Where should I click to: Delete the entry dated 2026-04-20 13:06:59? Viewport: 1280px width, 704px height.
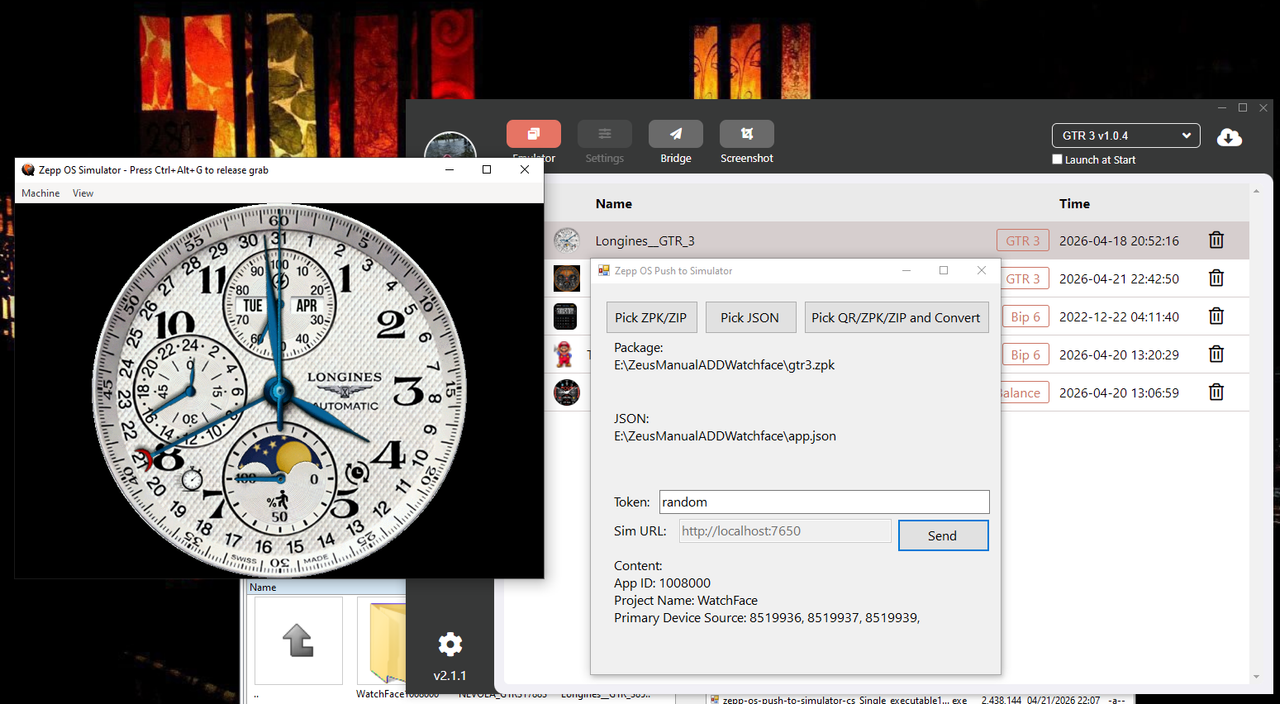tap(1216, 392)
